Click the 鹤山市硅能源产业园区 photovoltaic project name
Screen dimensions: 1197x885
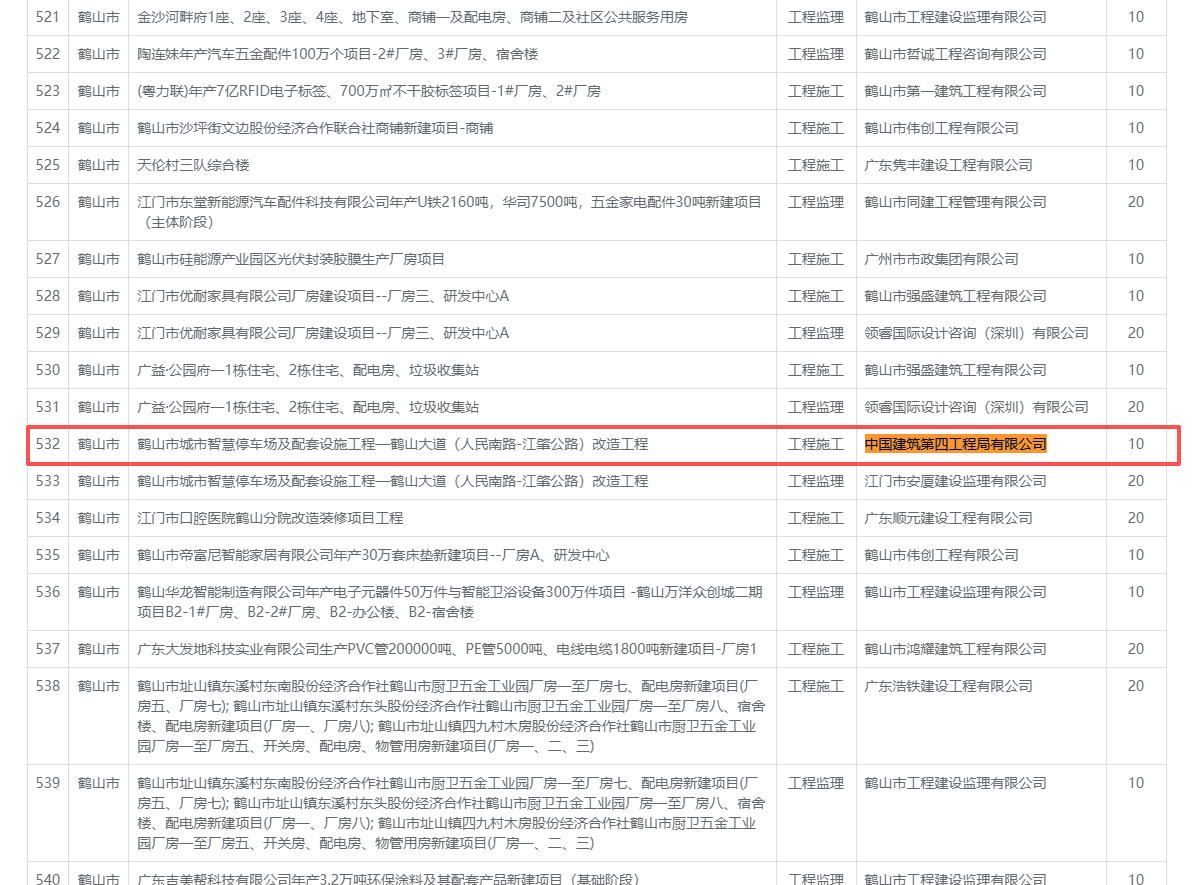click(x=291, y=259)
